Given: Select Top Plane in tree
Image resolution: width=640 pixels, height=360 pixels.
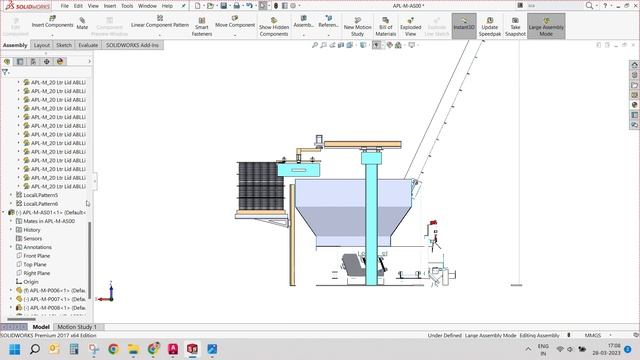Looking at the screenshot, I should tap(31, 264).
